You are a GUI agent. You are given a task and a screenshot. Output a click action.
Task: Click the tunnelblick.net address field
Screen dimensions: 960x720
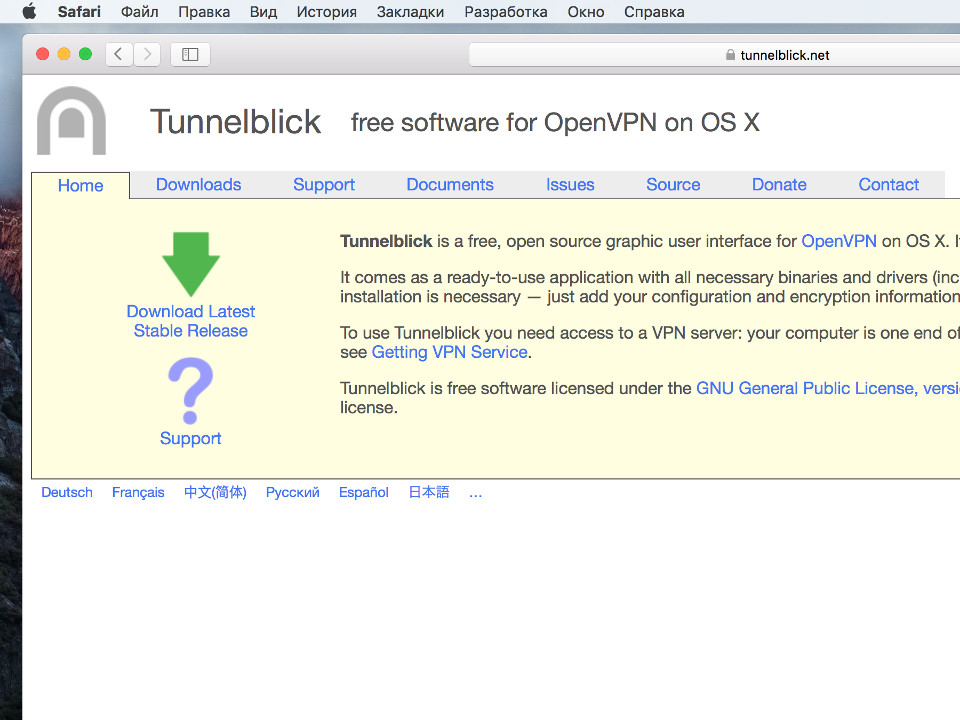(714, 54)
